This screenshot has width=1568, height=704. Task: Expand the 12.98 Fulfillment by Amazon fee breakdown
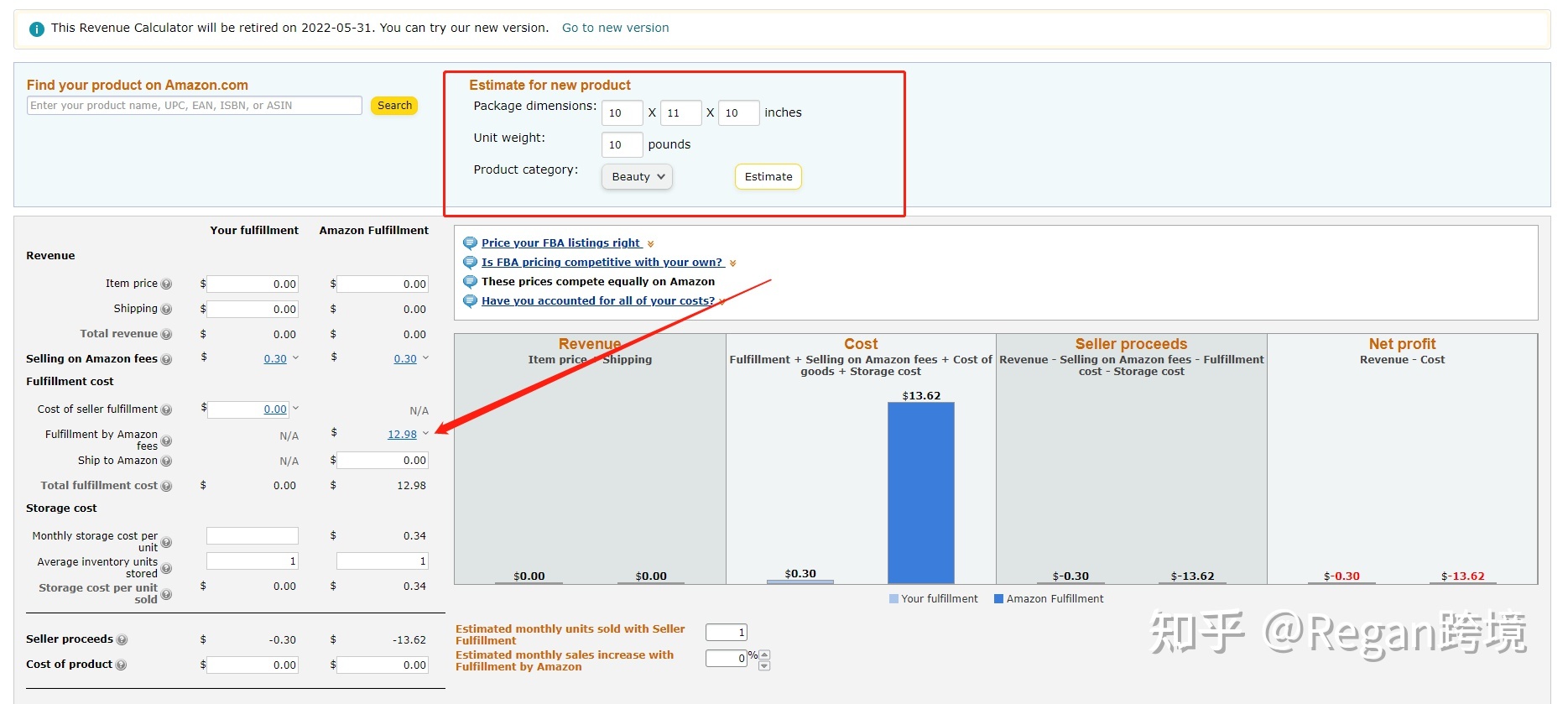coord(425,434)
